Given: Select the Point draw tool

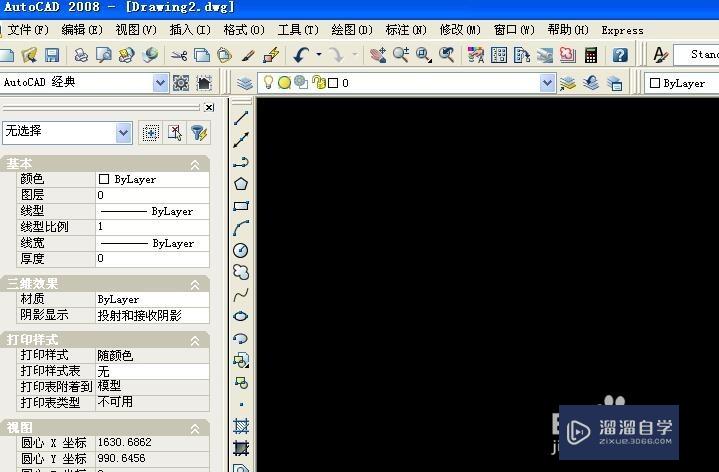Looking at the screenshot, I should pyautogui.click(x=241, y=404).
